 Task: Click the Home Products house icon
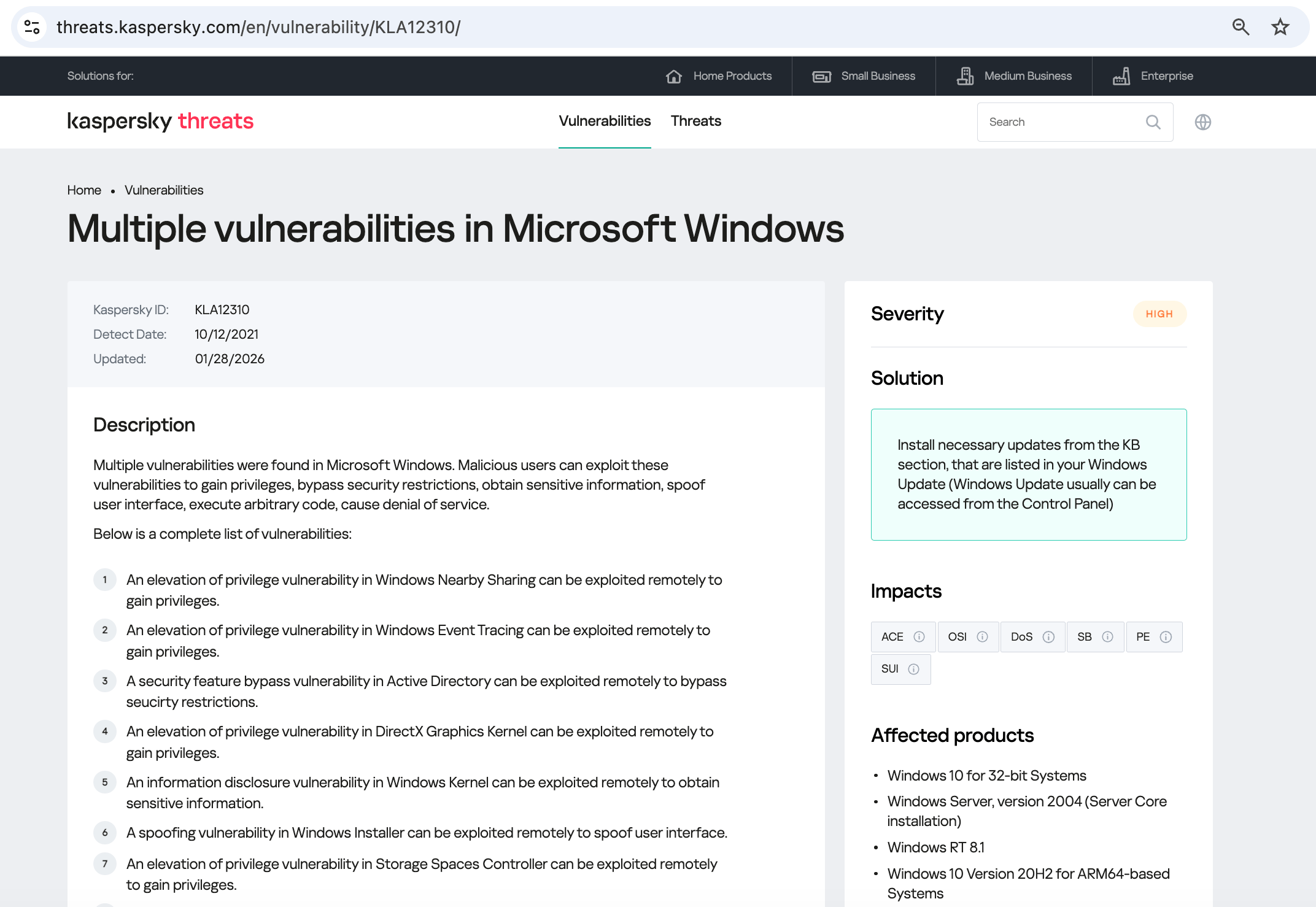[674, 75]
